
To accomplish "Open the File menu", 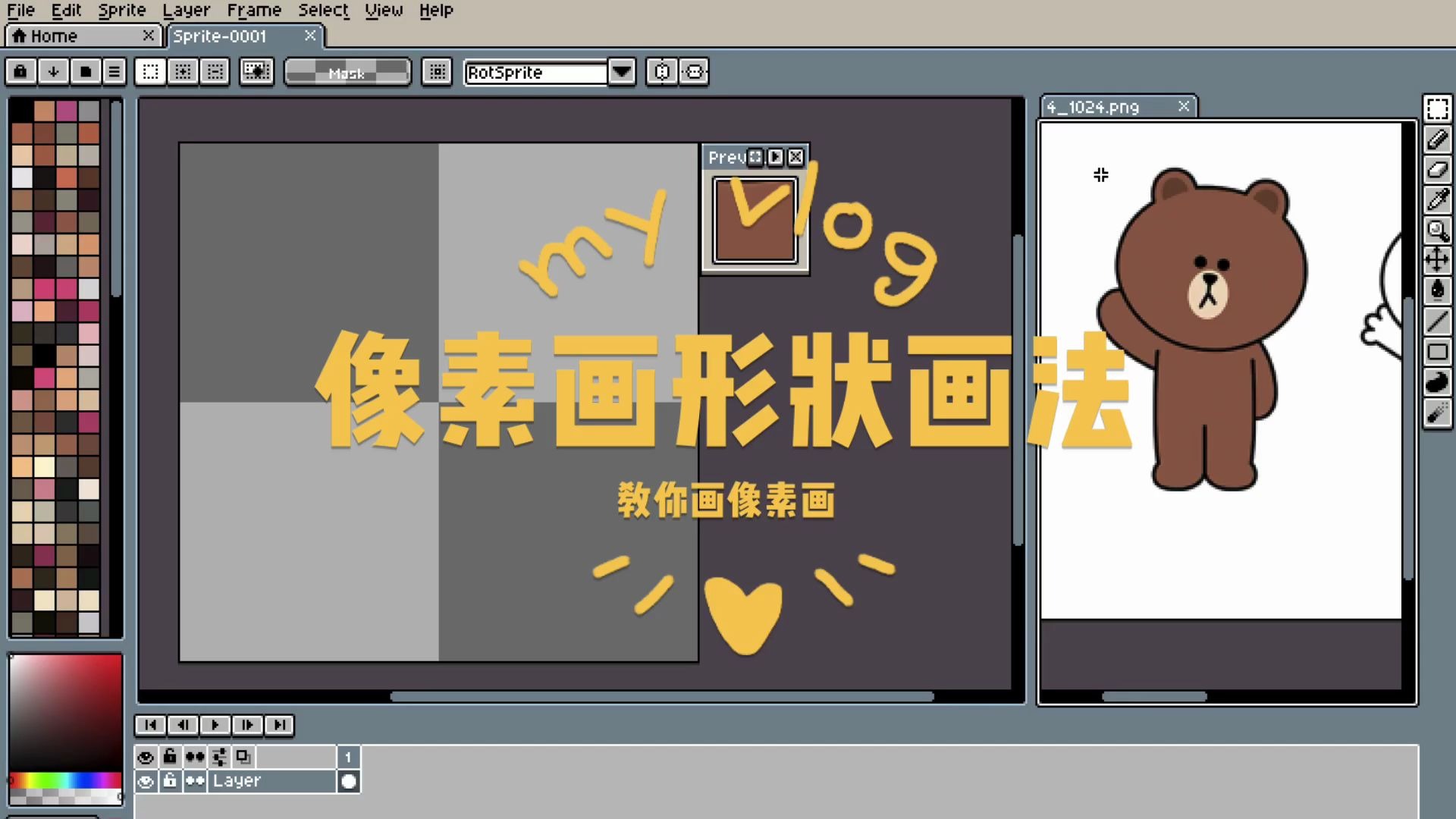I will [20, 11].
